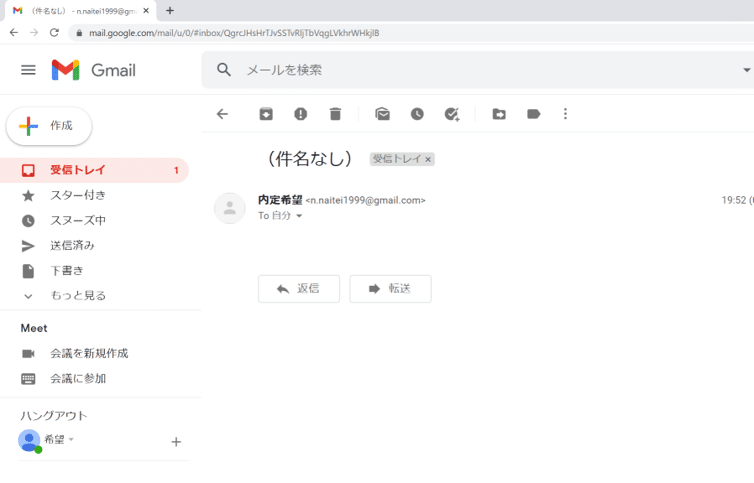Add email to Tasks
This screenshot has height=483, width=754.
[452, 114]
